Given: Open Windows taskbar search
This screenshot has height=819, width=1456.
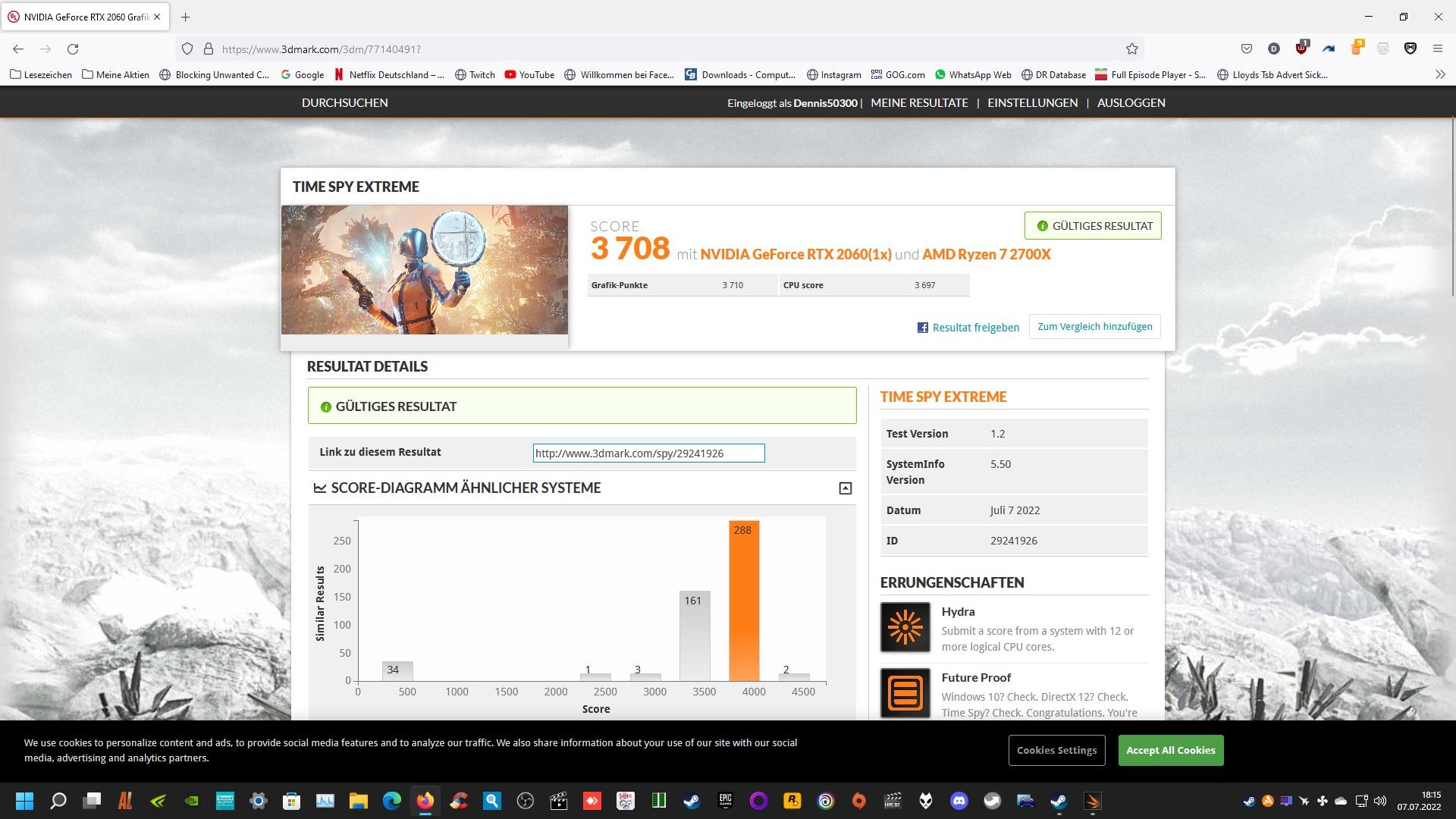Looking at the screenshot, I should coord(58,801).
